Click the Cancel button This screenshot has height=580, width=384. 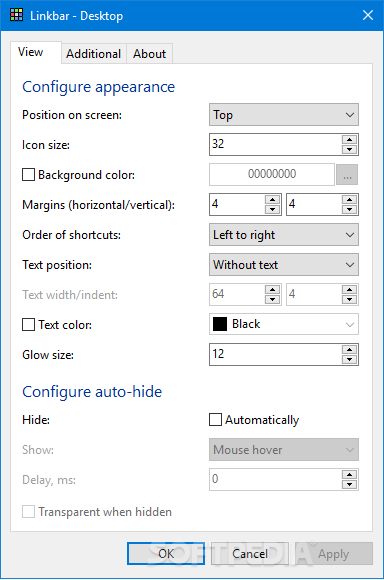[x=250, y=554]
